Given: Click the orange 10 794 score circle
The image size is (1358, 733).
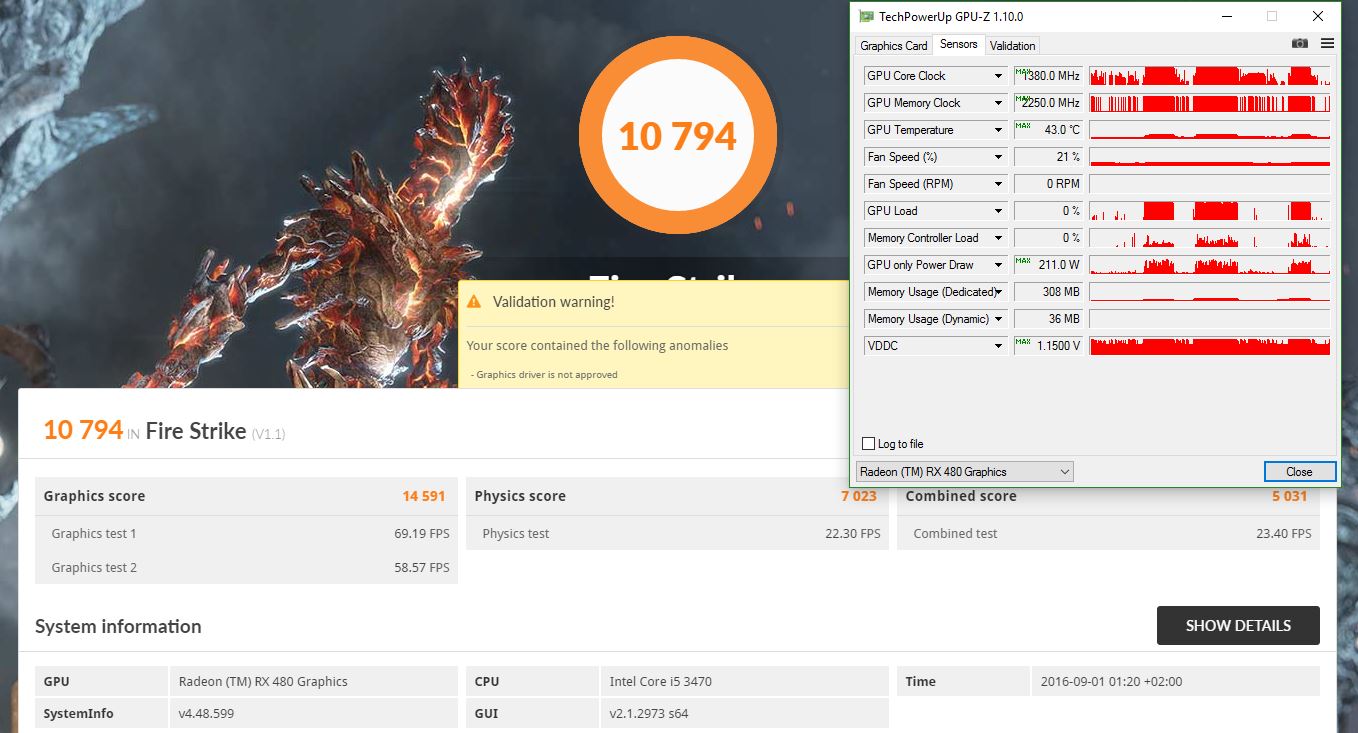Looking at the screenshot, I should tap(678, 136).
